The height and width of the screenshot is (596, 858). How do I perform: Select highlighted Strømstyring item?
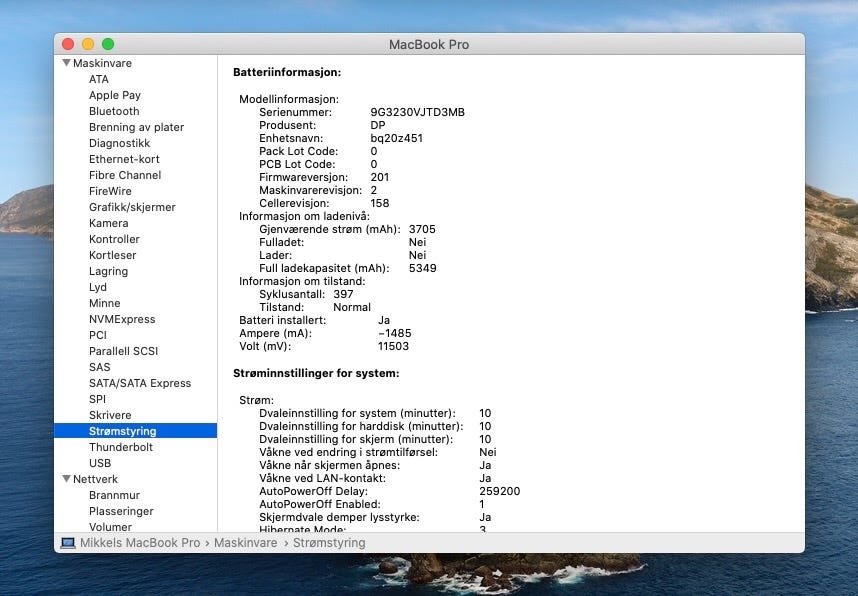click(136, 431)
